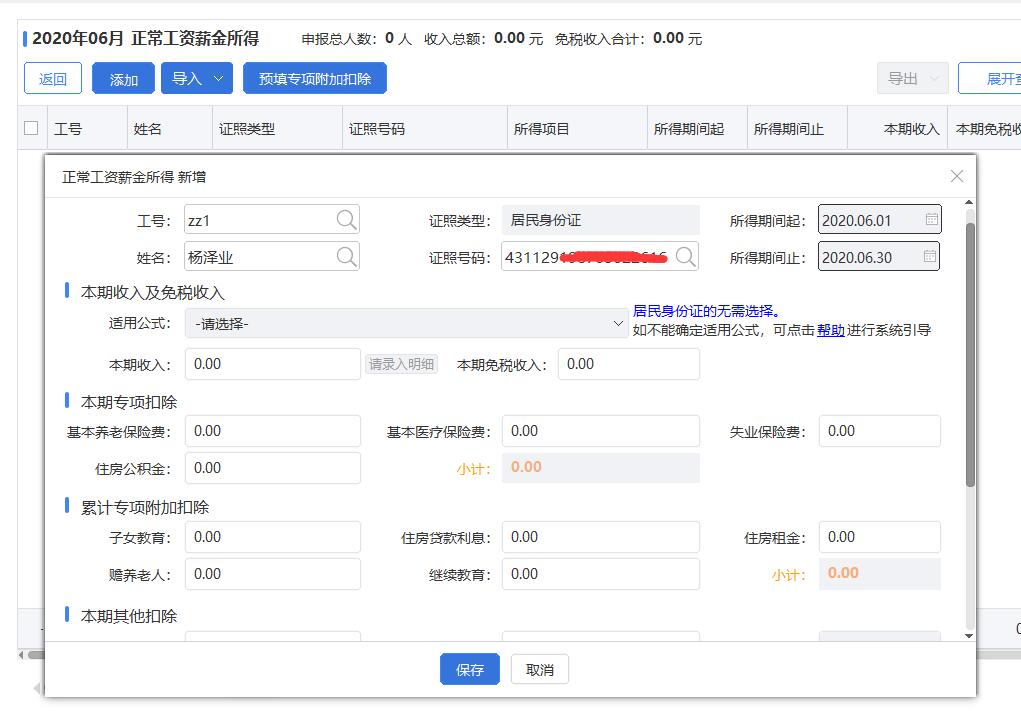Click the 本期收入及免税收入 section heading
Viewport: 1021px width, 711px height.
(152, 292)
